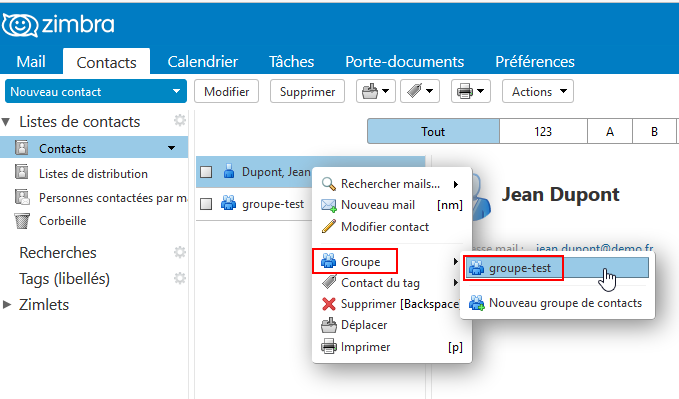Click the Listes de distribution icon
This screenshot has height=399, width=679.
point(22,172)
